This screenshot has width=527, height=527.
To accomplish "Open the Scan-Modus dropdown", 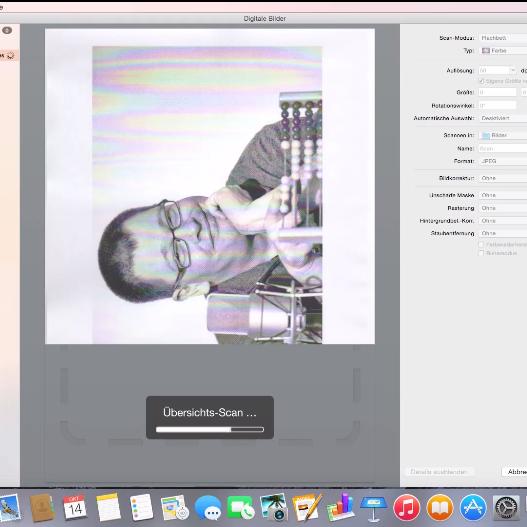I will pos(503,38).
